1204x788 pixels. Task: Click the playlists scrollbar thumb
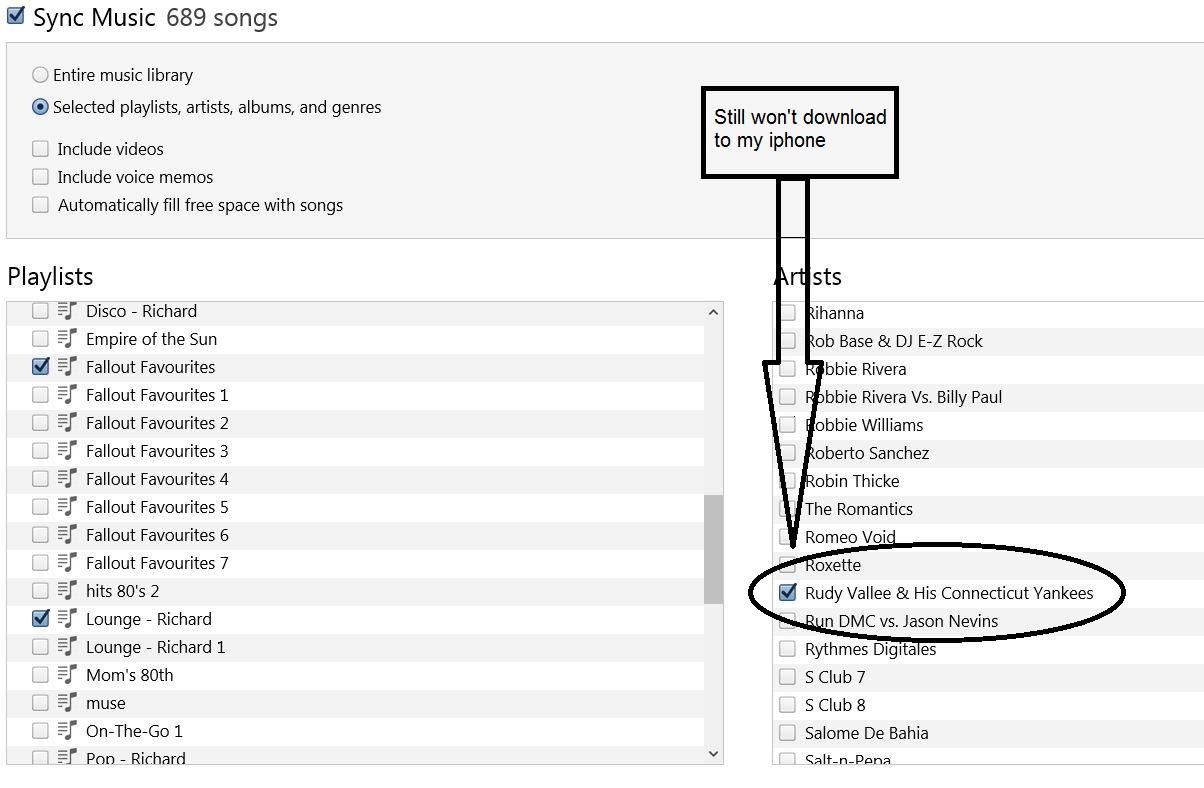tap(713, 549)
